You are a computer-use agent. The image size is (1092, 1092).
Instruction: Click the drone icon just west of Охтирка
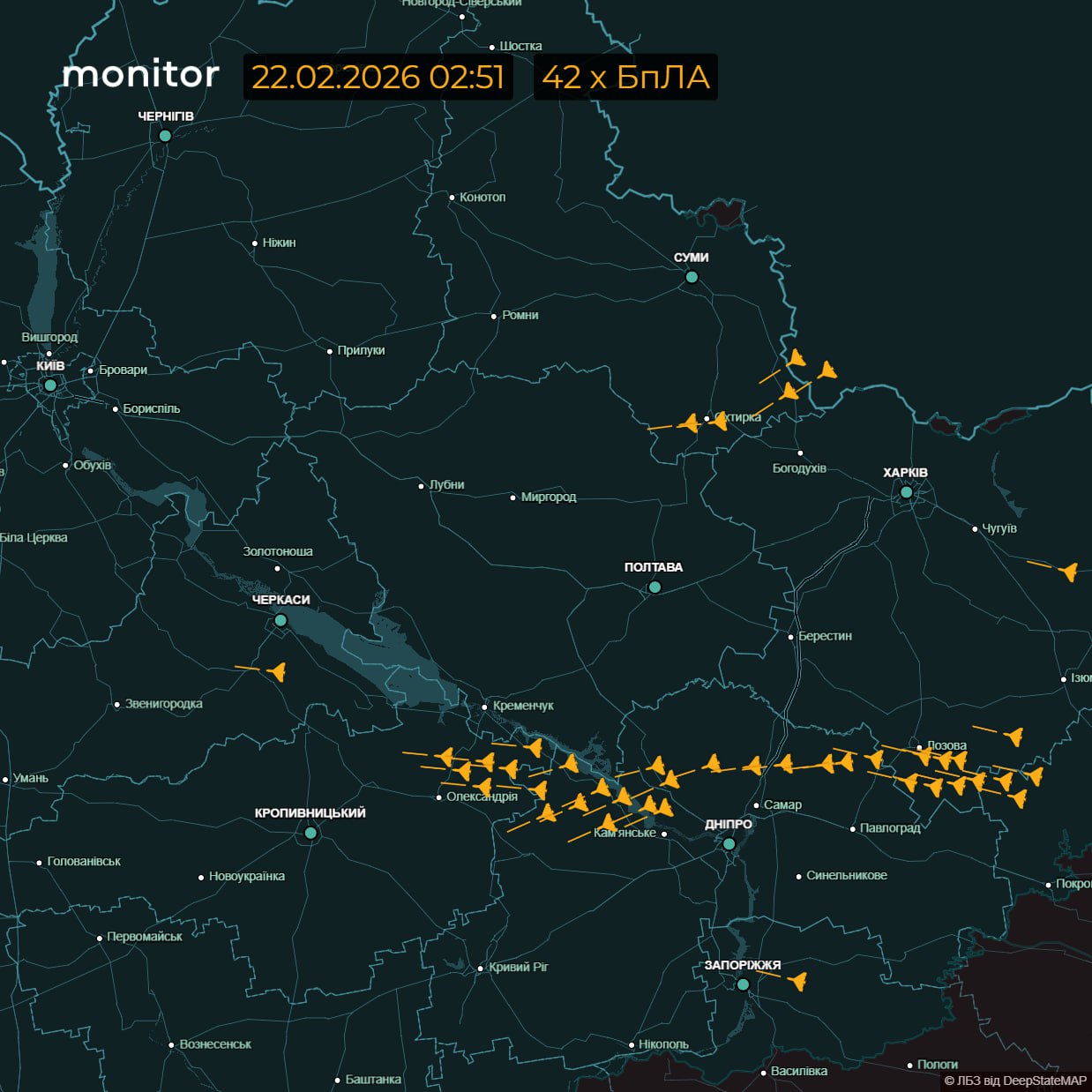pyautogui.click(x=689, y=423)
